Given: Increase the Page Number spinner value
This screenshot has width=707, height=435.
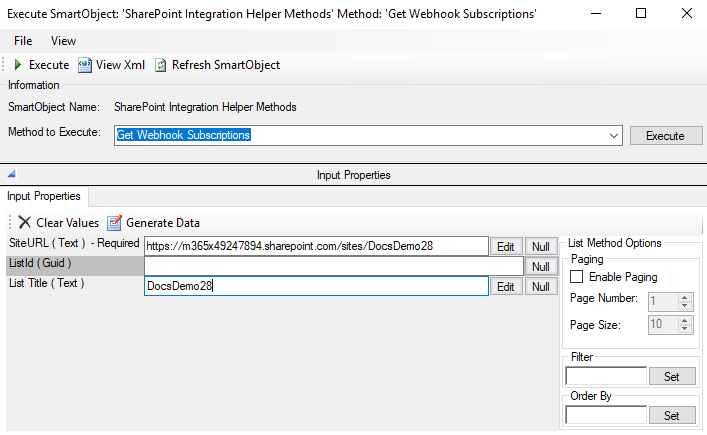Looking at the screenshot, I should [684, 298].
